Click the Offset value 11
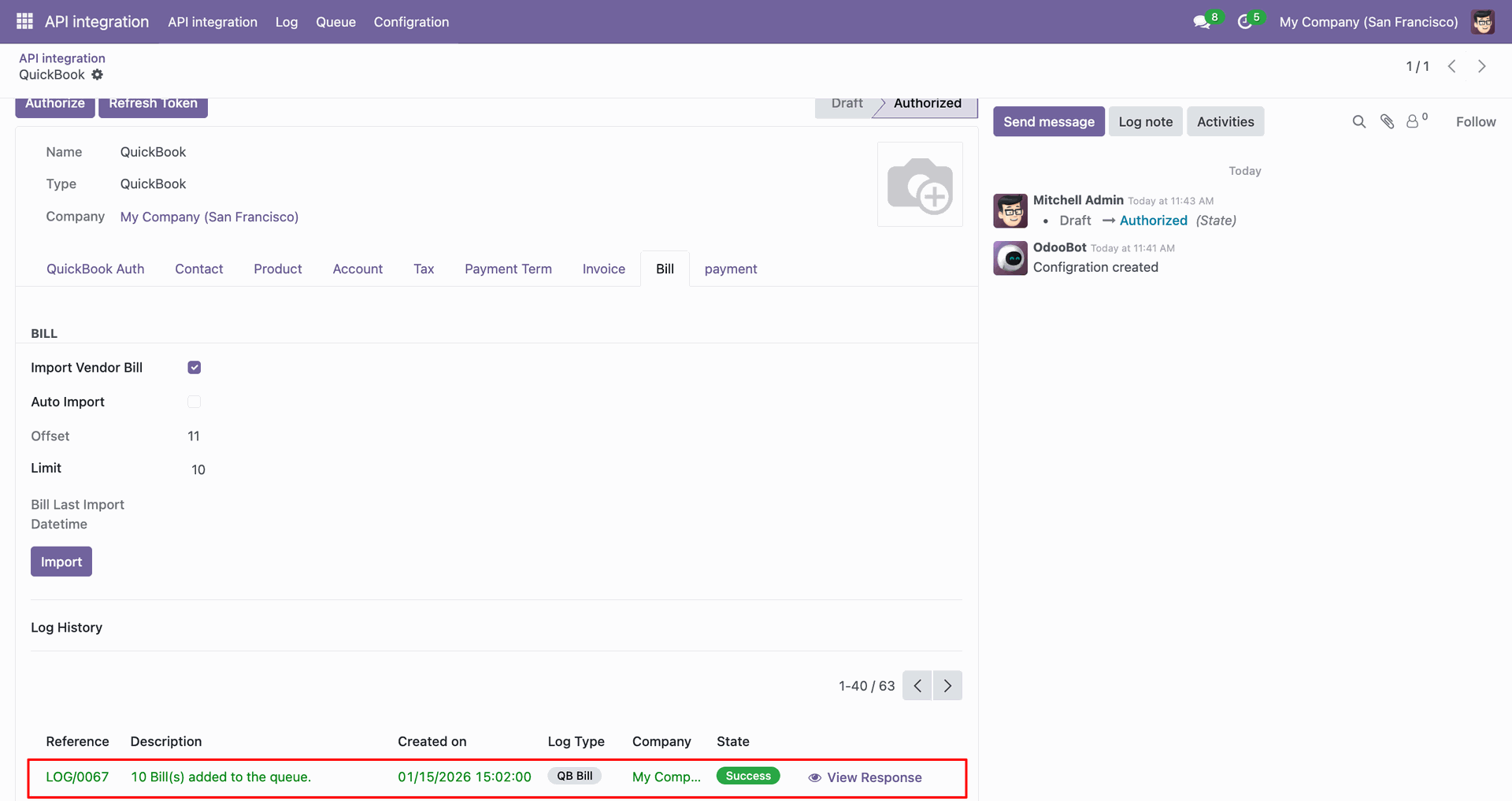 (x=194, y=436)
